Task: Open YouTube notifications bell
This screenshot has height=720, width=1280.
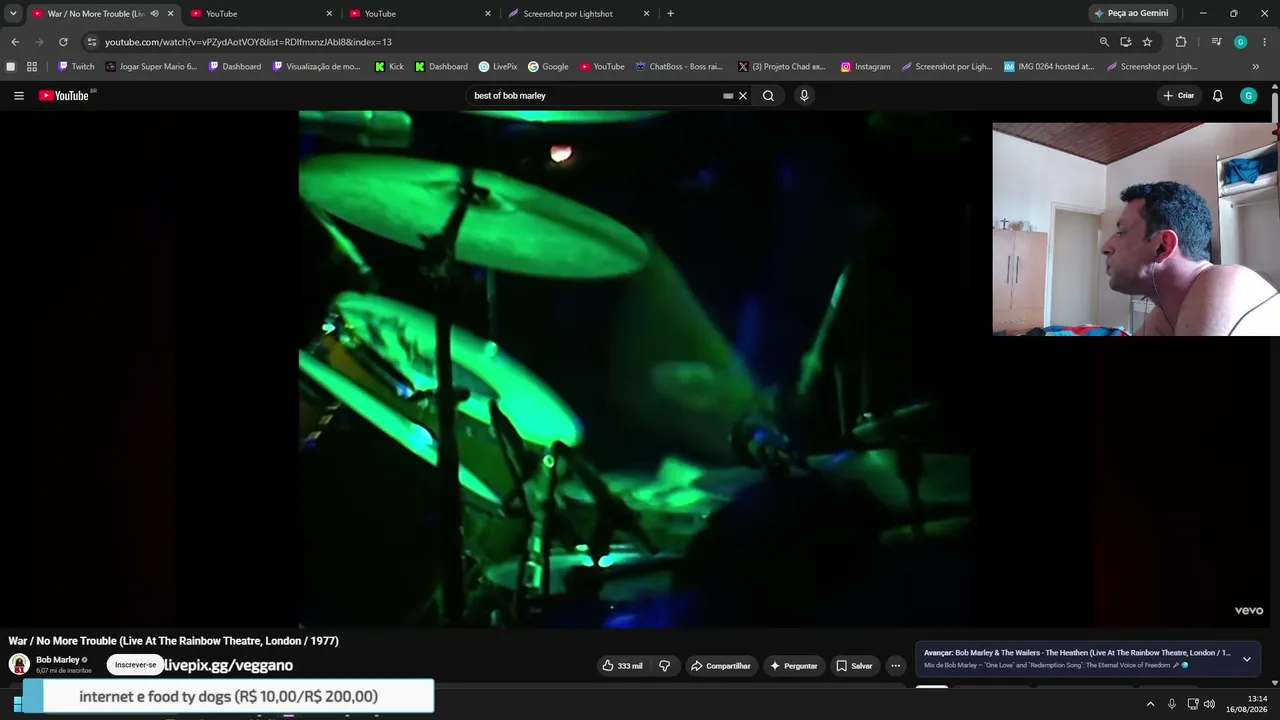Action: point(1217,96)
